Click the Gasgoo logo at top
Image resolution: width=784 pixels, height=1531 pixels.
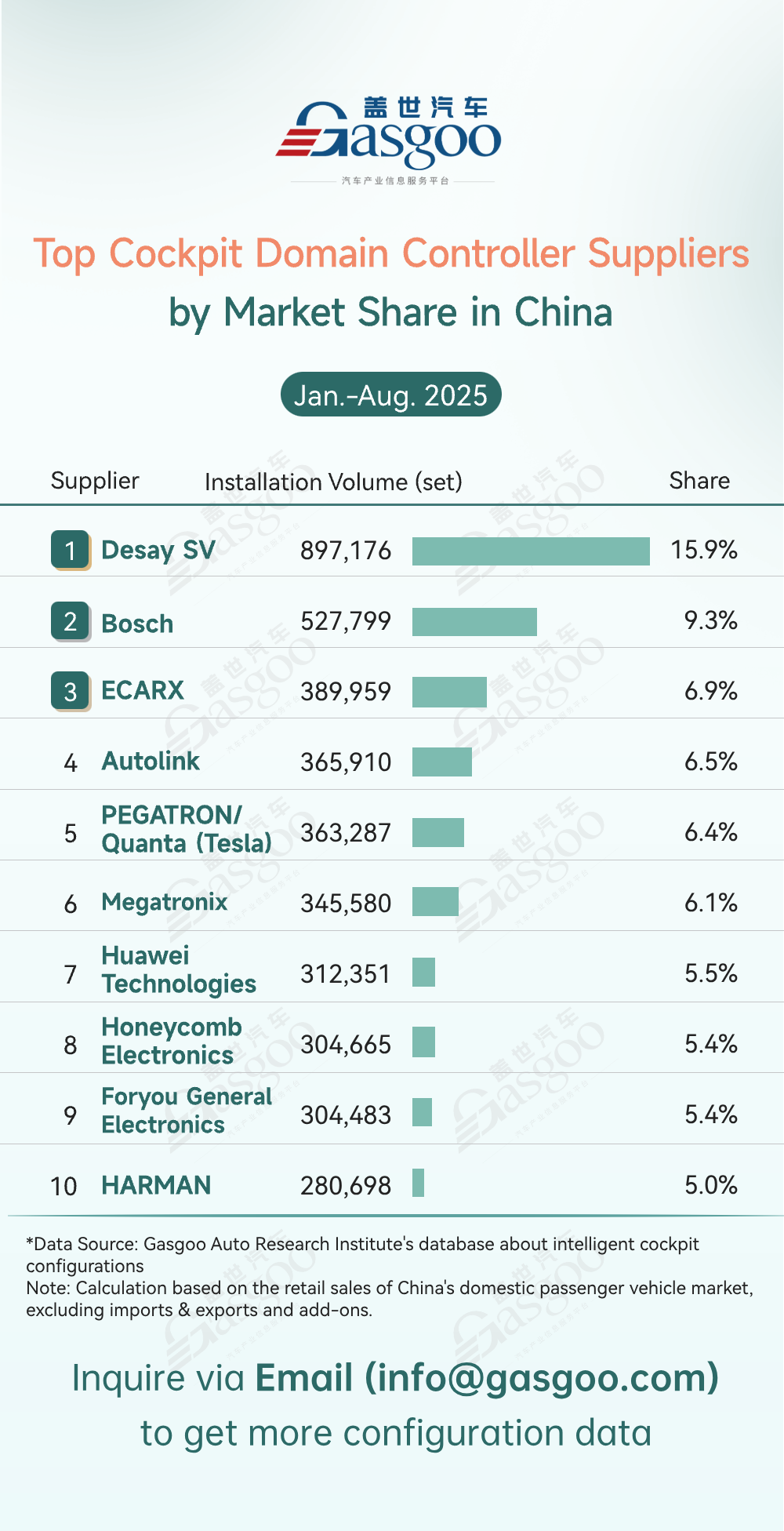click(390, 135)
